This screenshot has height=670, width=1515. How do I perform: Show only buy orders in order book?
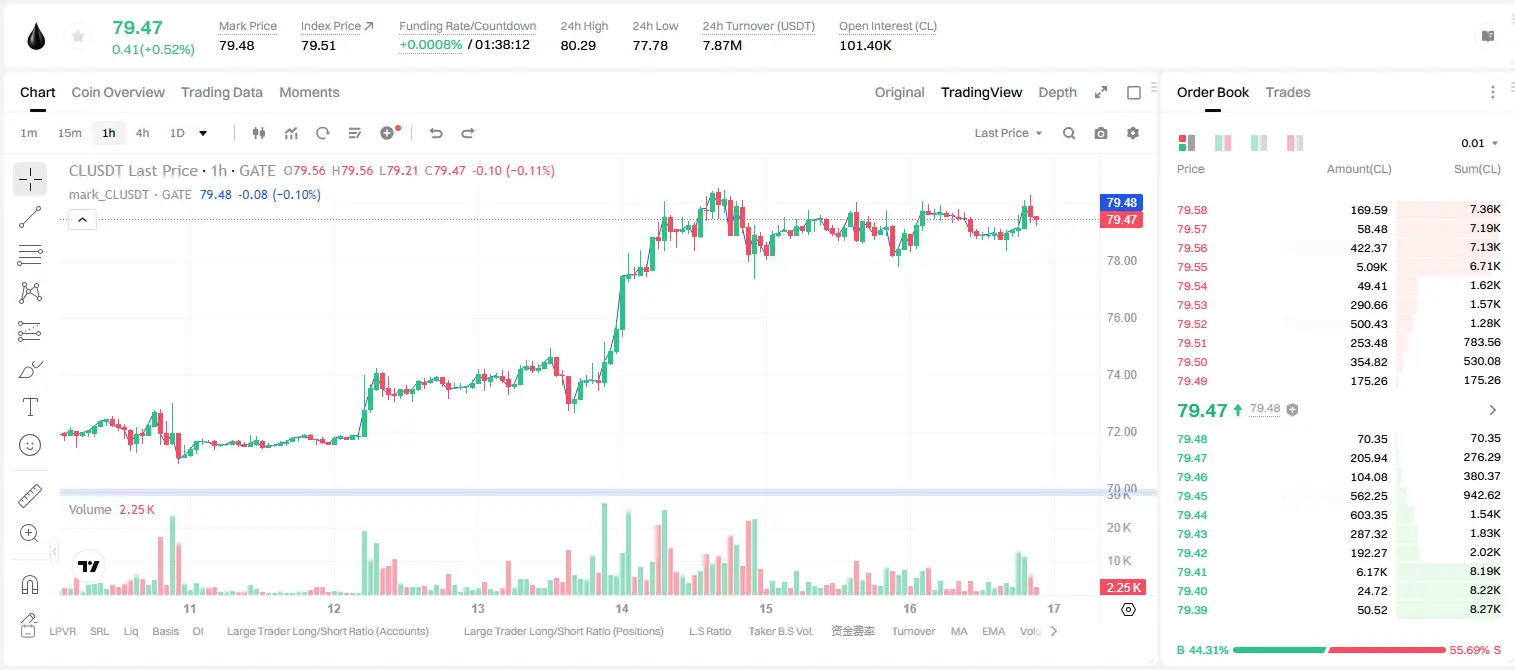coord(1259,143)
